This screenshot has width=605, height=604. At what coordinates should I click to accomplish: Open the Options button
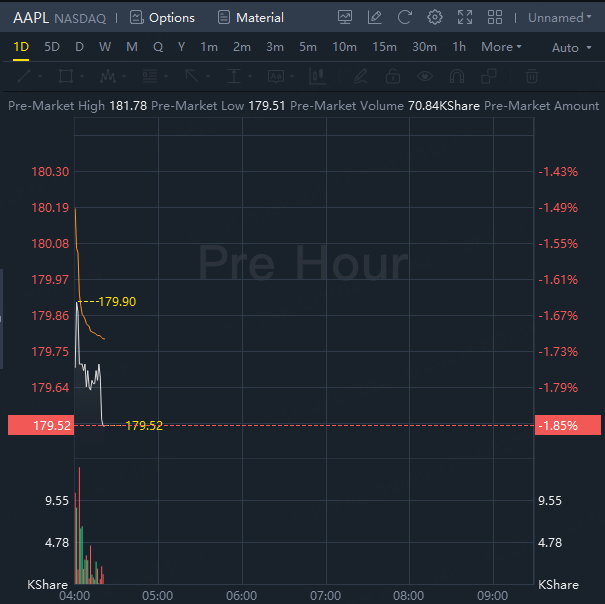pyautogui.click(x=162, y=17)
